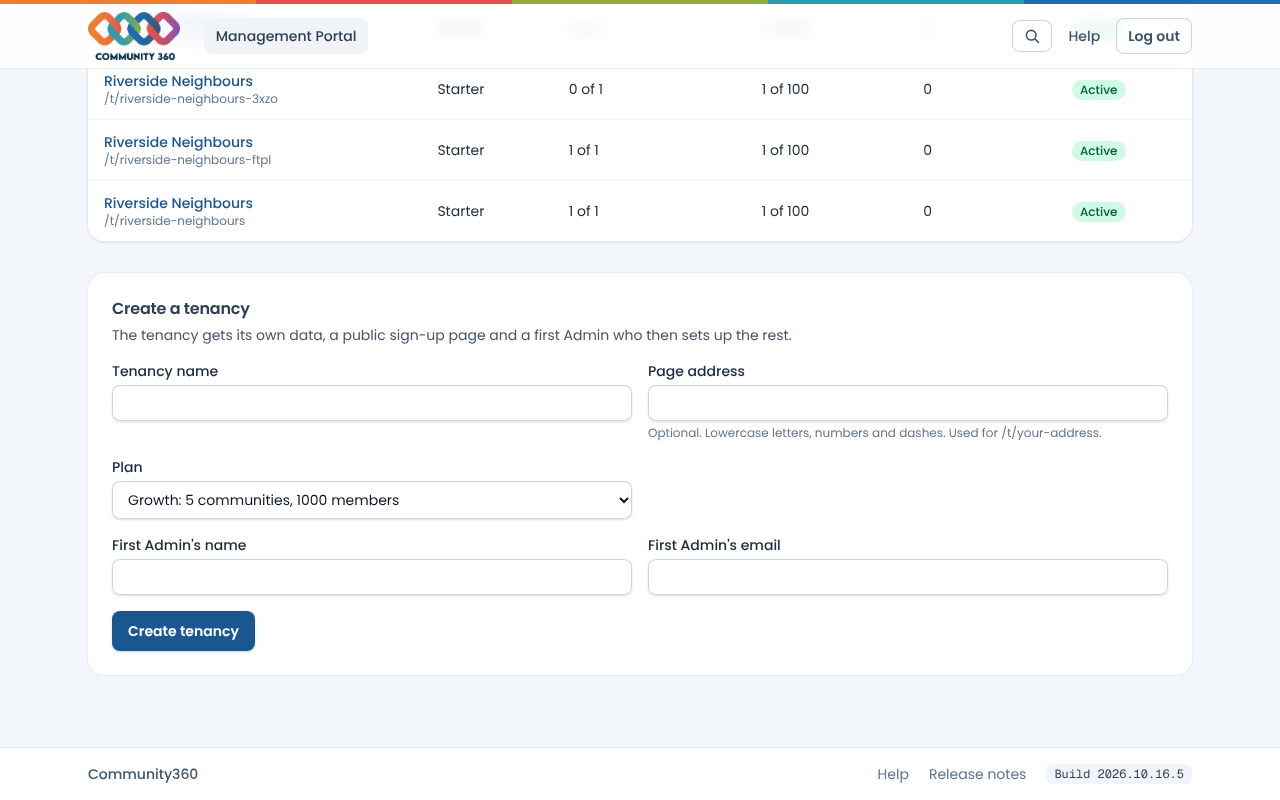This screenshot has height=800, width=1280.
Task: Submit with the Create tenancy button
Action: tap(183, 631)
